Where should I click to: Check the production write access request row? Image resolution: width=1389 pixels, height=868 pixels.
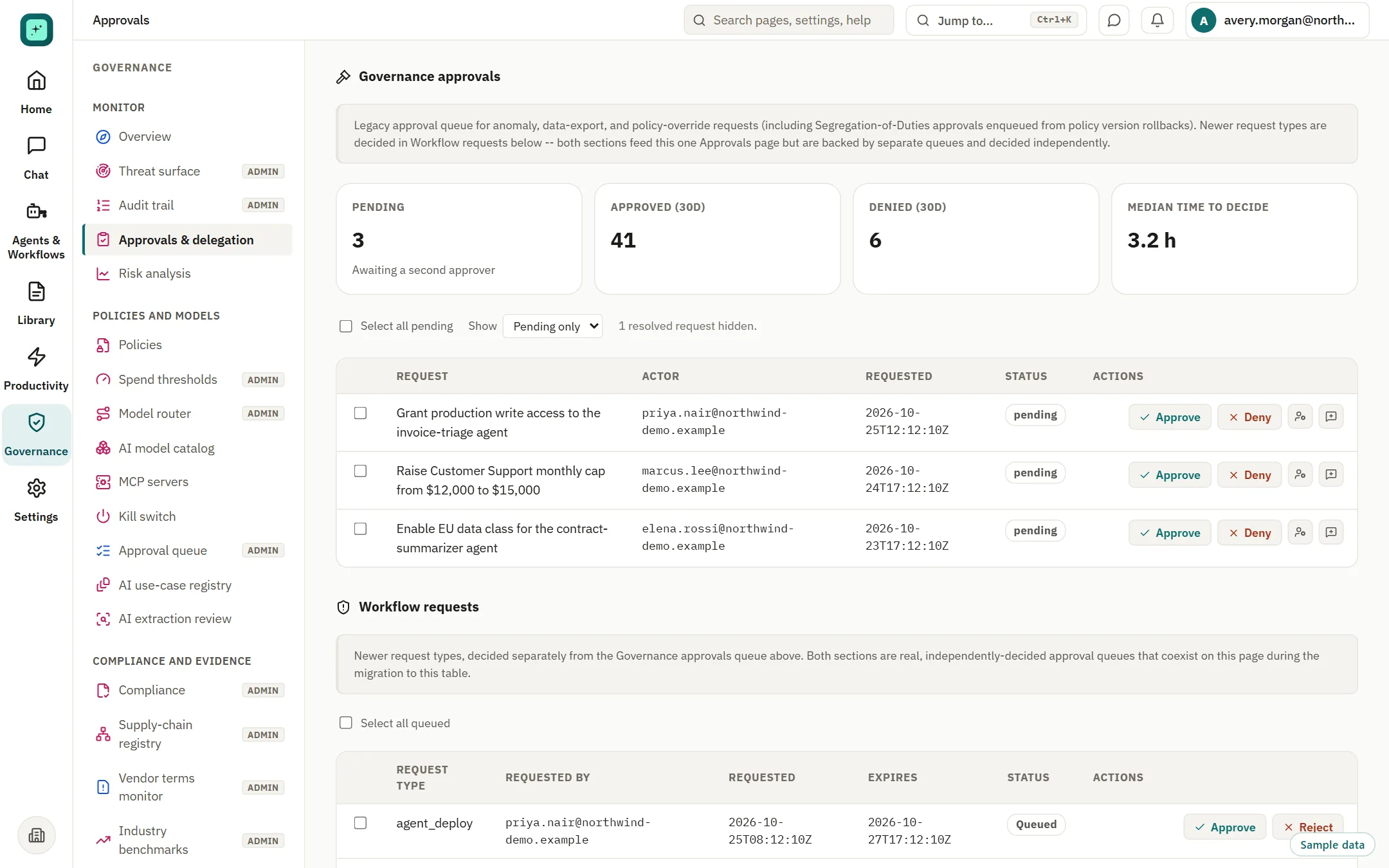pyautogui.click(x=360, y=413)
